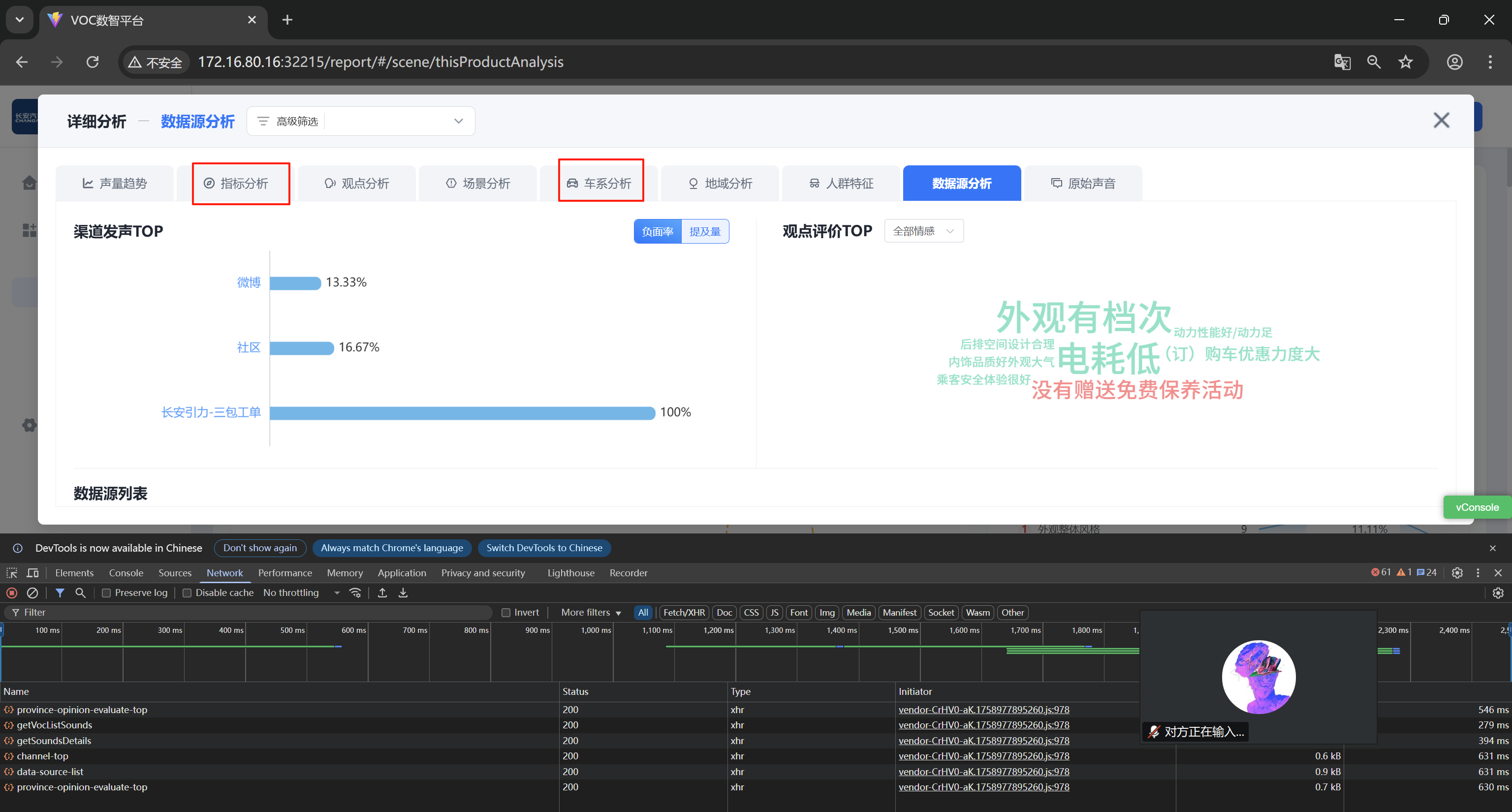This screenshot has width=1512, height=812.
Task: Open the DevTools settings gear
Action: (x=1457, y=573)
